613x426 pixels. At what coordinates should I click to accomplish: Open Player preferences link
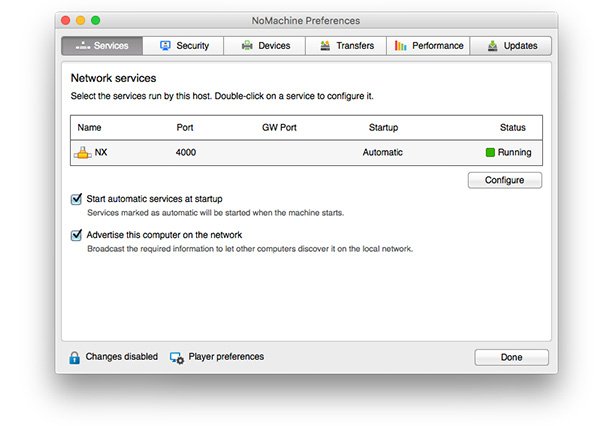pyautogui.click(x=226, y=356)
